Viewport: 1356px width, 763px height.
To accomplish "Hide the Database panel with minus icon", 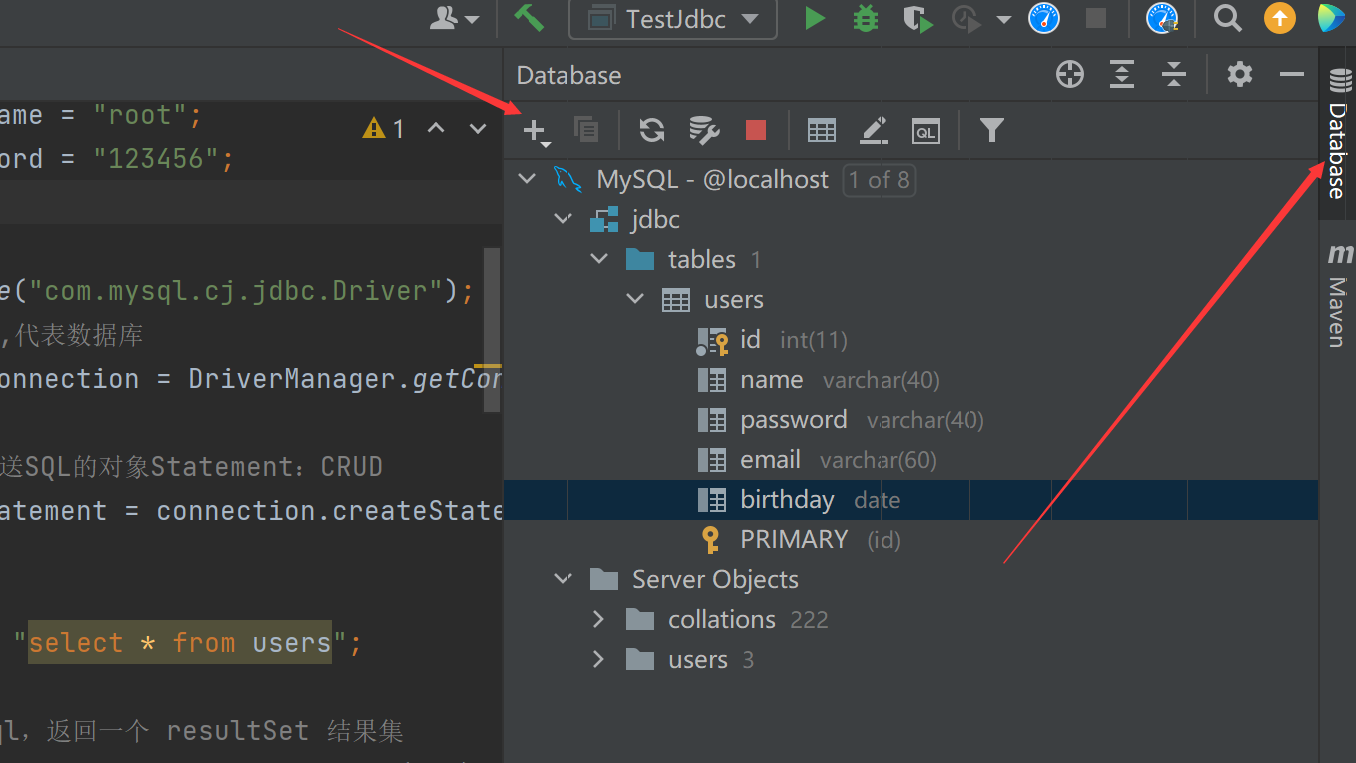I will click(1292, 75).
